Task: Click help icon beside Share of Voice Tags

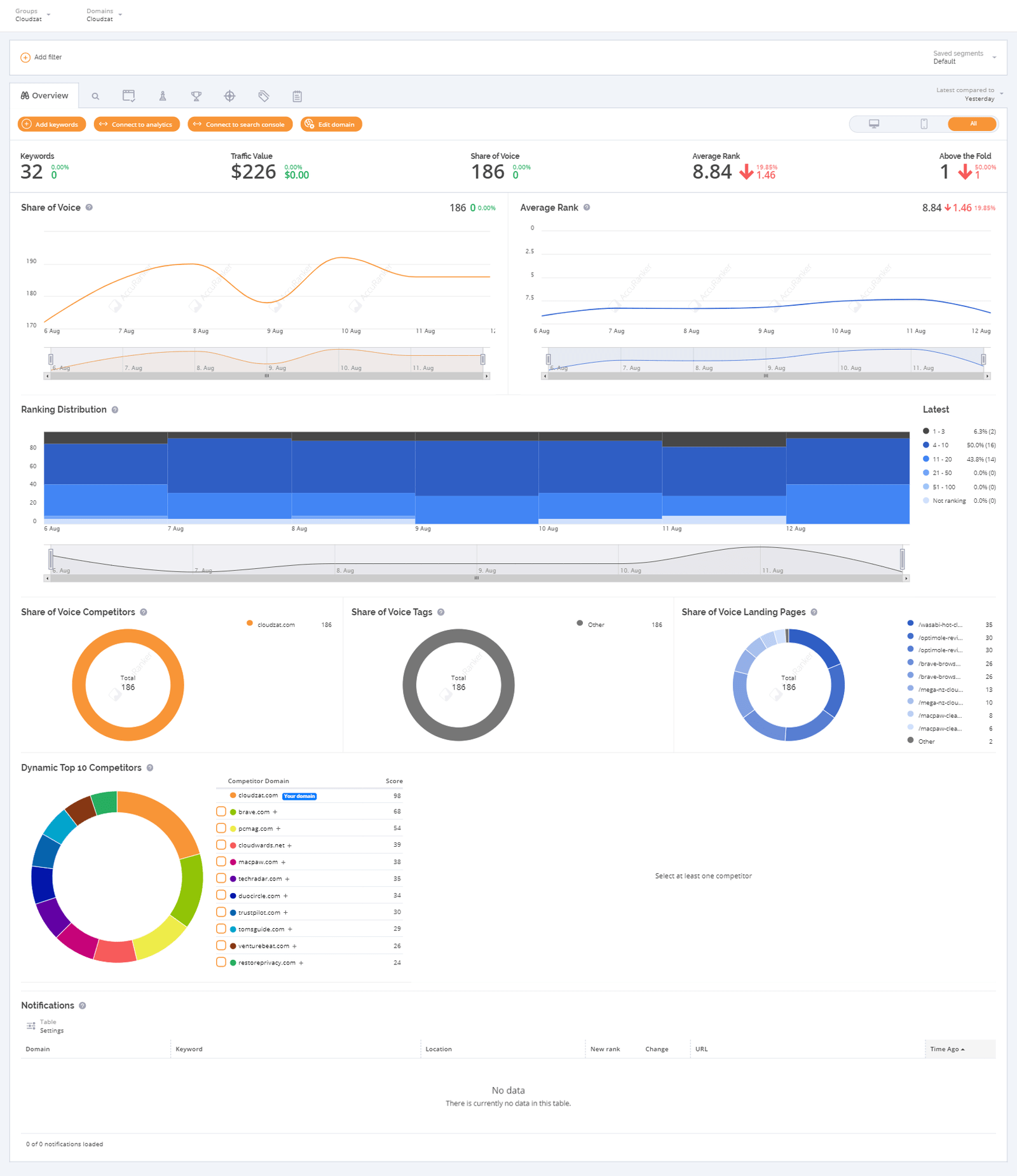Action: [440, 612]
